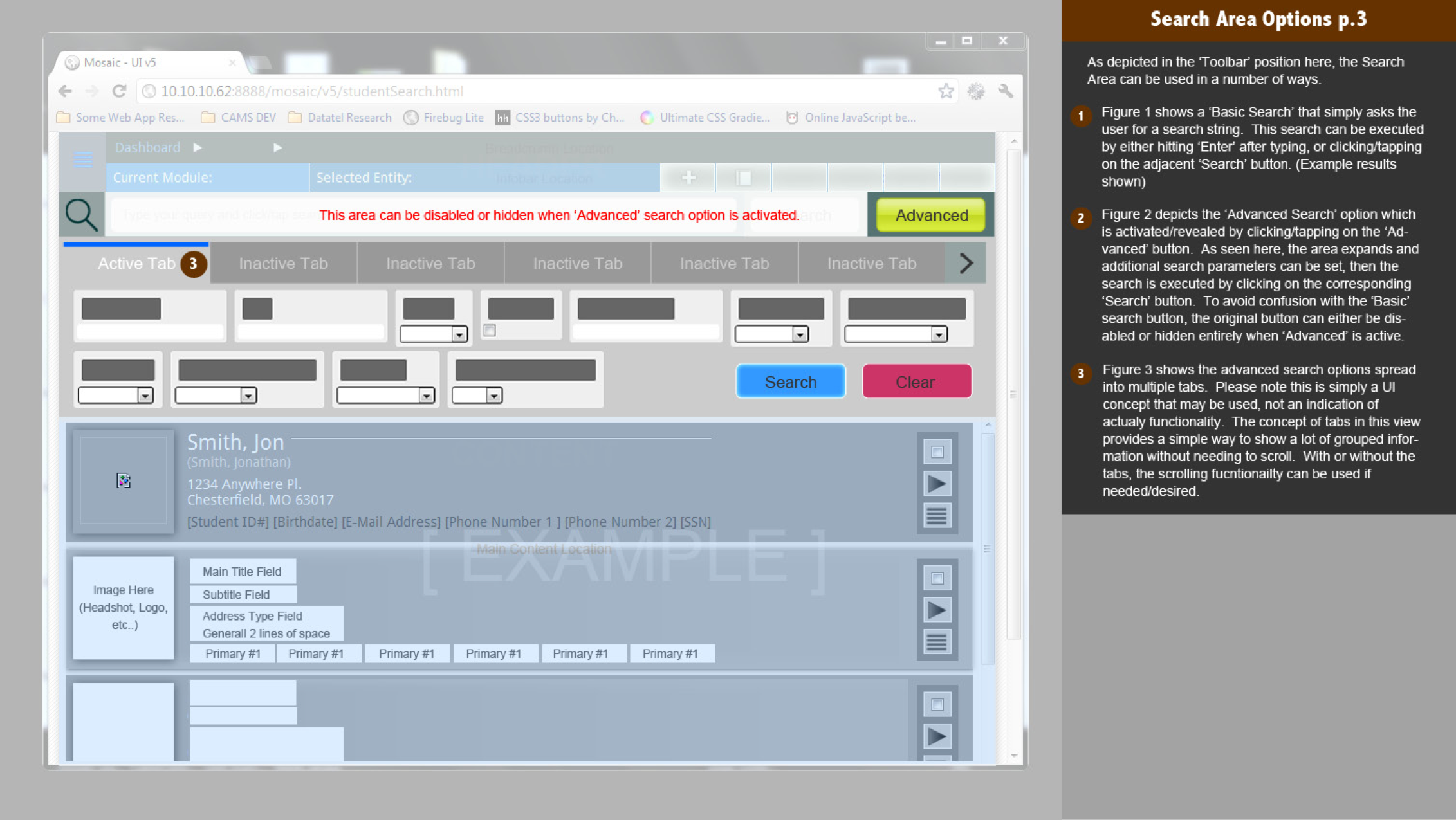Screen dimensions: 1456x820
Task: Click the plus icon in infobar
Action: tap(688, 178)
